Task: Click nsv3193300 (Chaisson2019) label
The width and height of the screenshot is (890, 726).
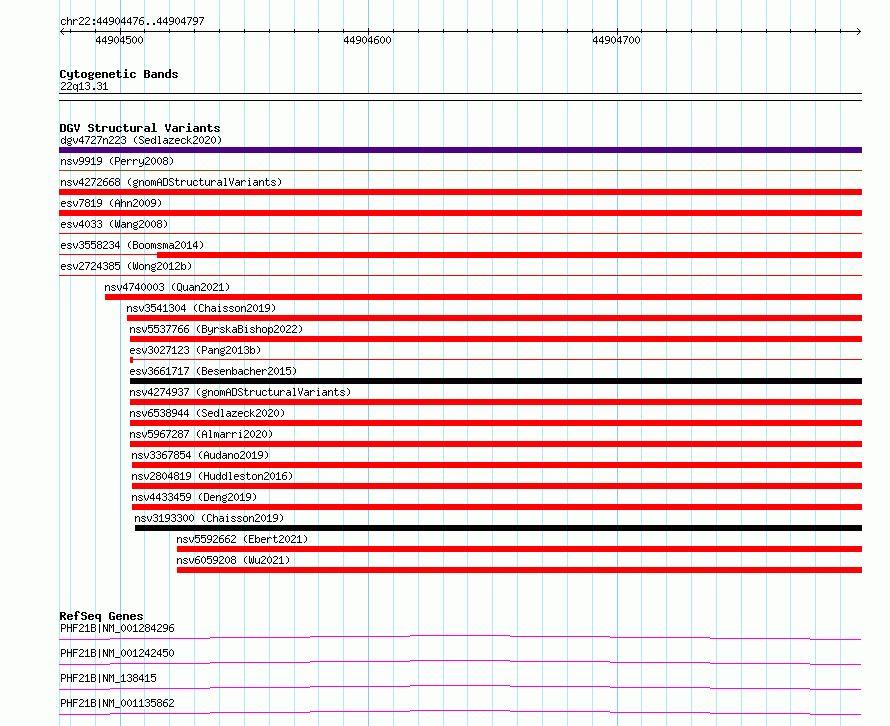Action: [x=209, y=518]
